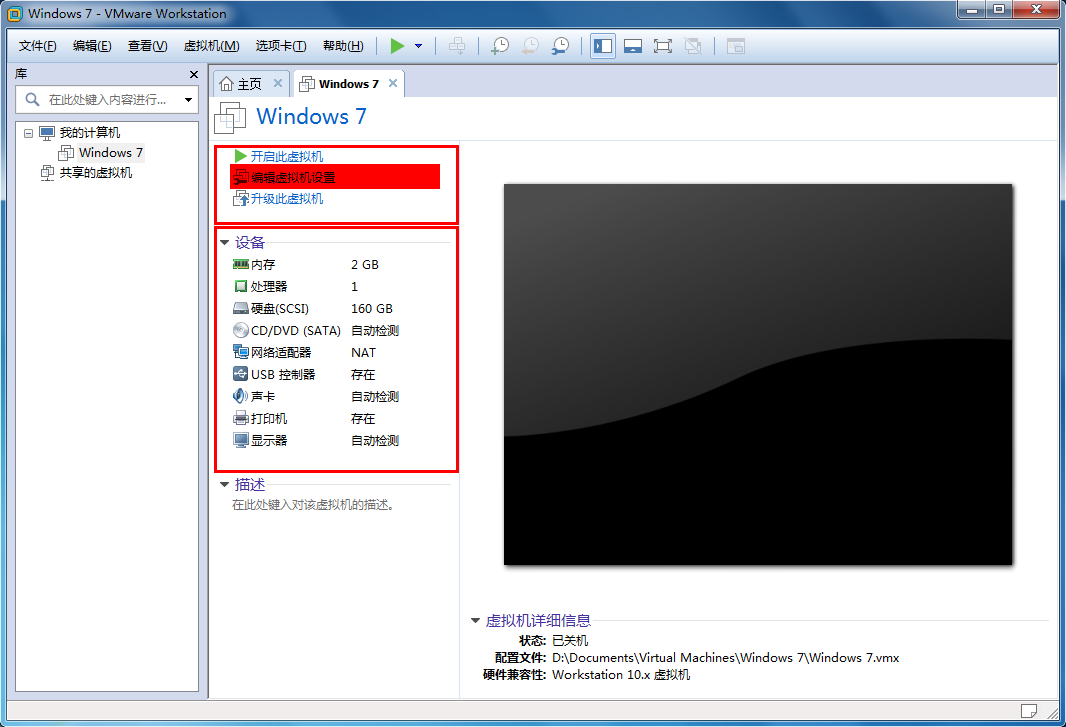Close the 主页 tab
Viewport: 1066px width, 727px height.
click(277, 83)
